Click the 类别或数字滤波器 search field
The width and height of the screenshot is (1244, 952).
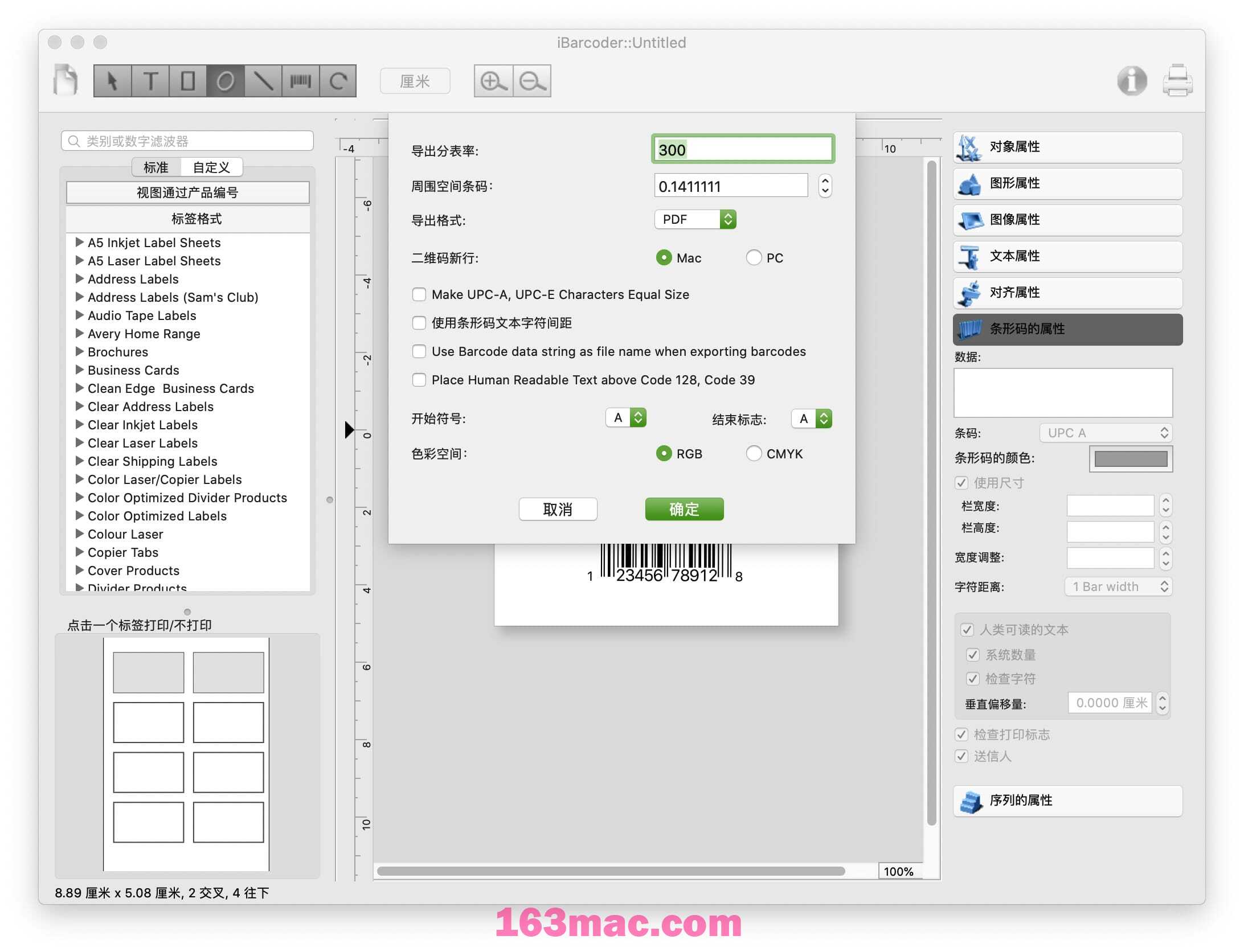[x=187, y=141]
